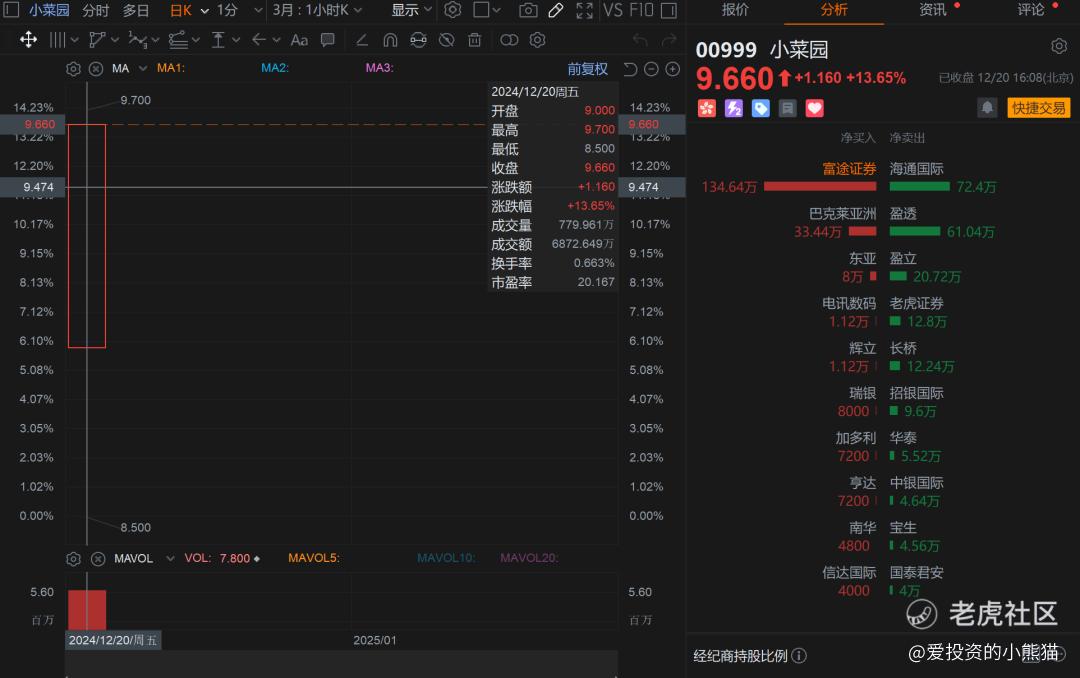
Task: Toggle the magnet snap mode
Action: 390,40
